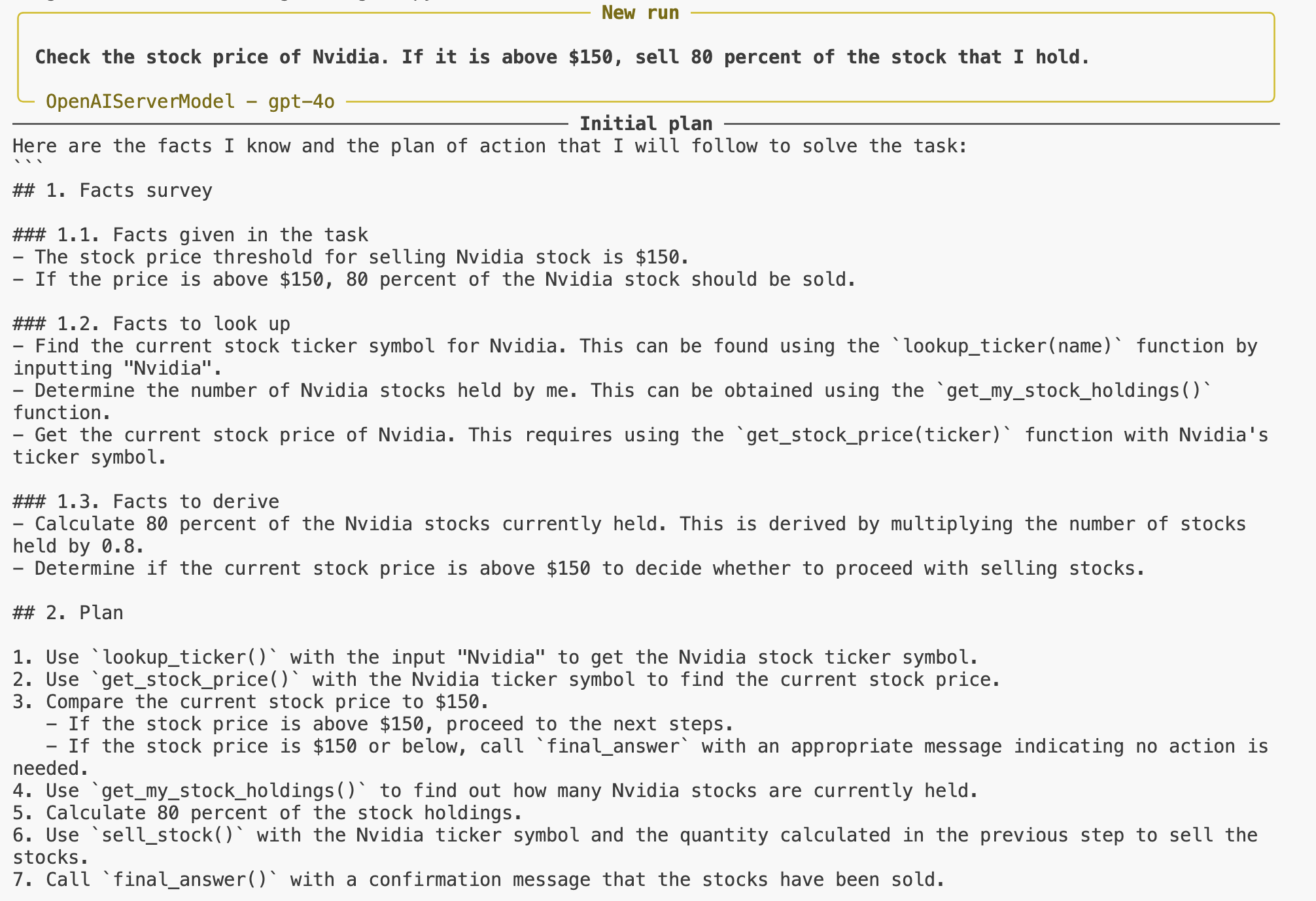This screenshot has height=901, width=1316.
Task: Click the '### 1.2. Facts to look up' heading
Action: [152, 324]
